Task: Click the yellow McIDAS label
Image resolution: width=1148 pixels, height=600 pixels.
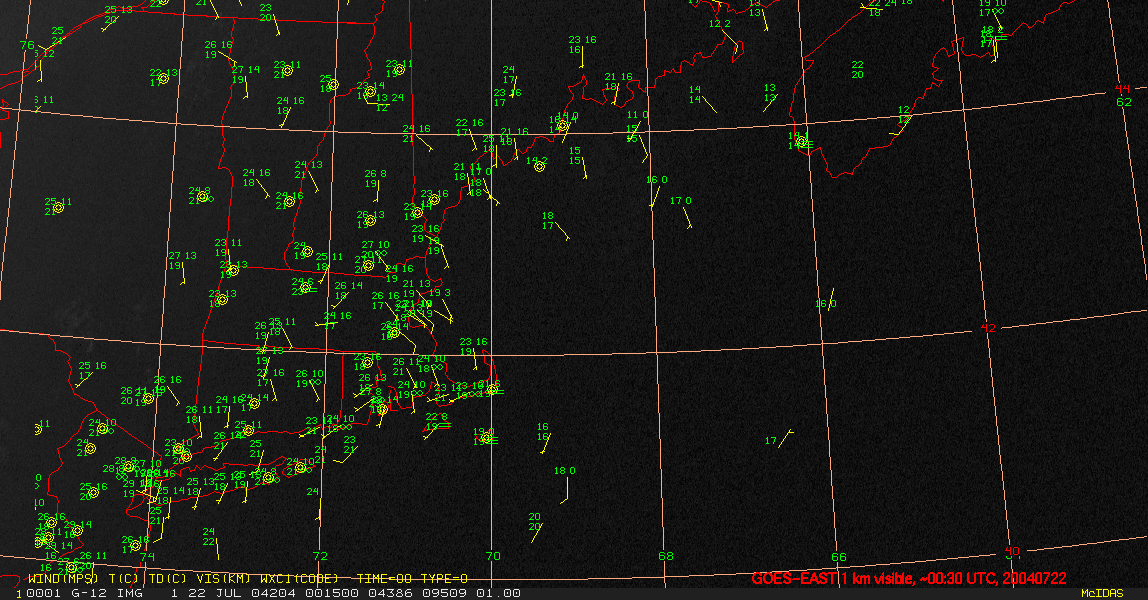Action: (x=1102, y=593)
